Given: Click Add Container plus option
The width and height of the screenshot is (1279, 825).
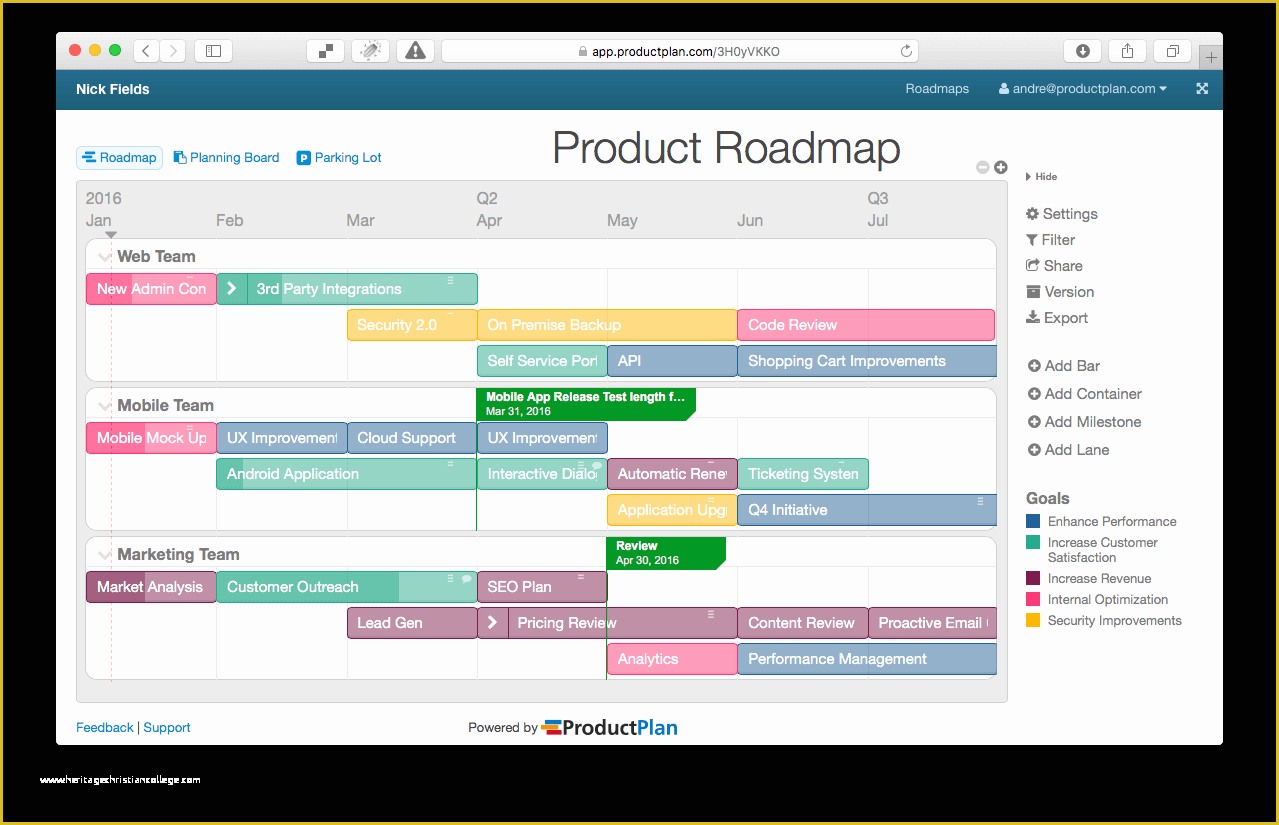Looking at the screenshot, I should [1085, 394].
